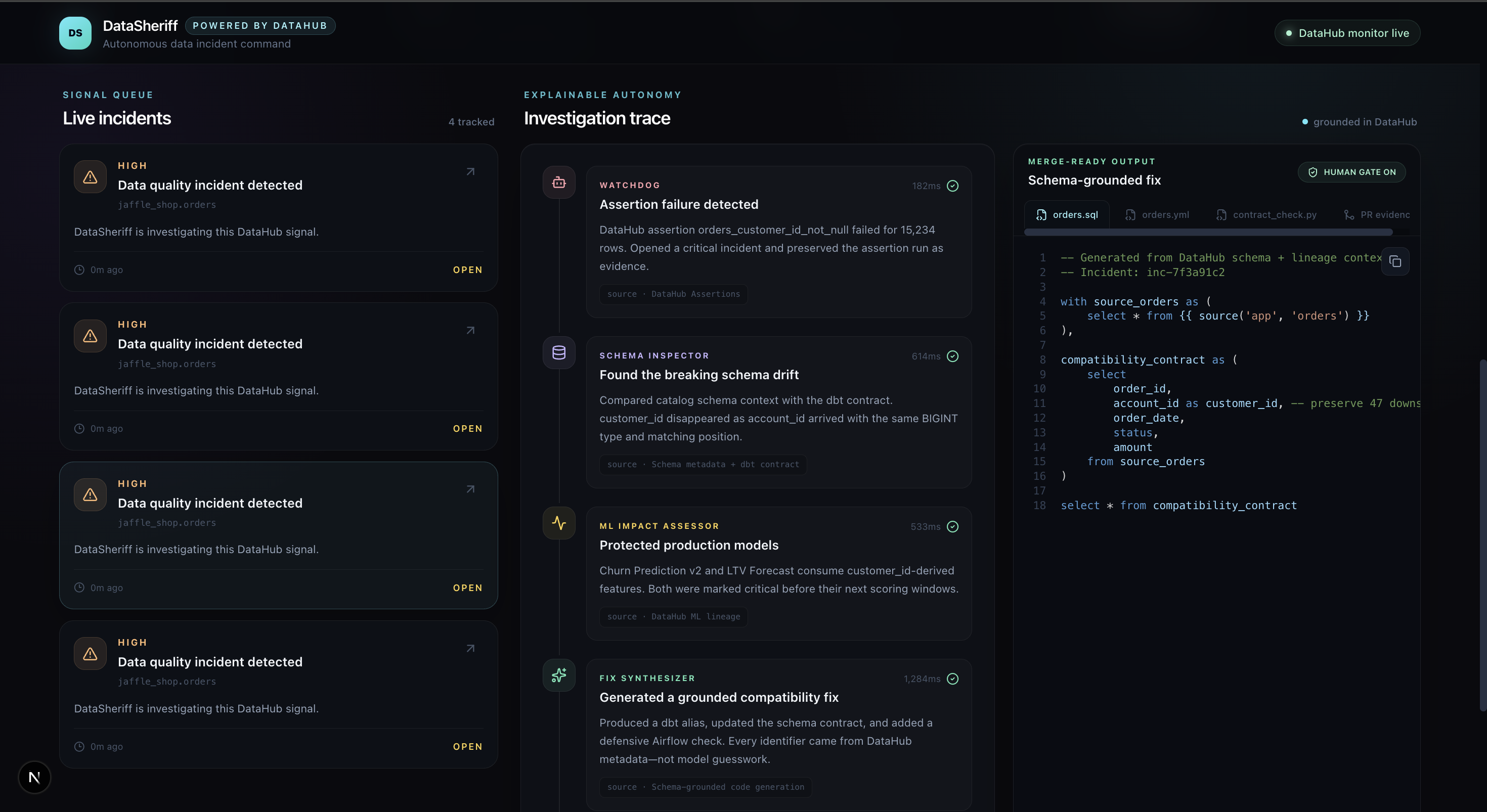Click the clock icon on first incident
1487x812 pixels.
(79, 269)
